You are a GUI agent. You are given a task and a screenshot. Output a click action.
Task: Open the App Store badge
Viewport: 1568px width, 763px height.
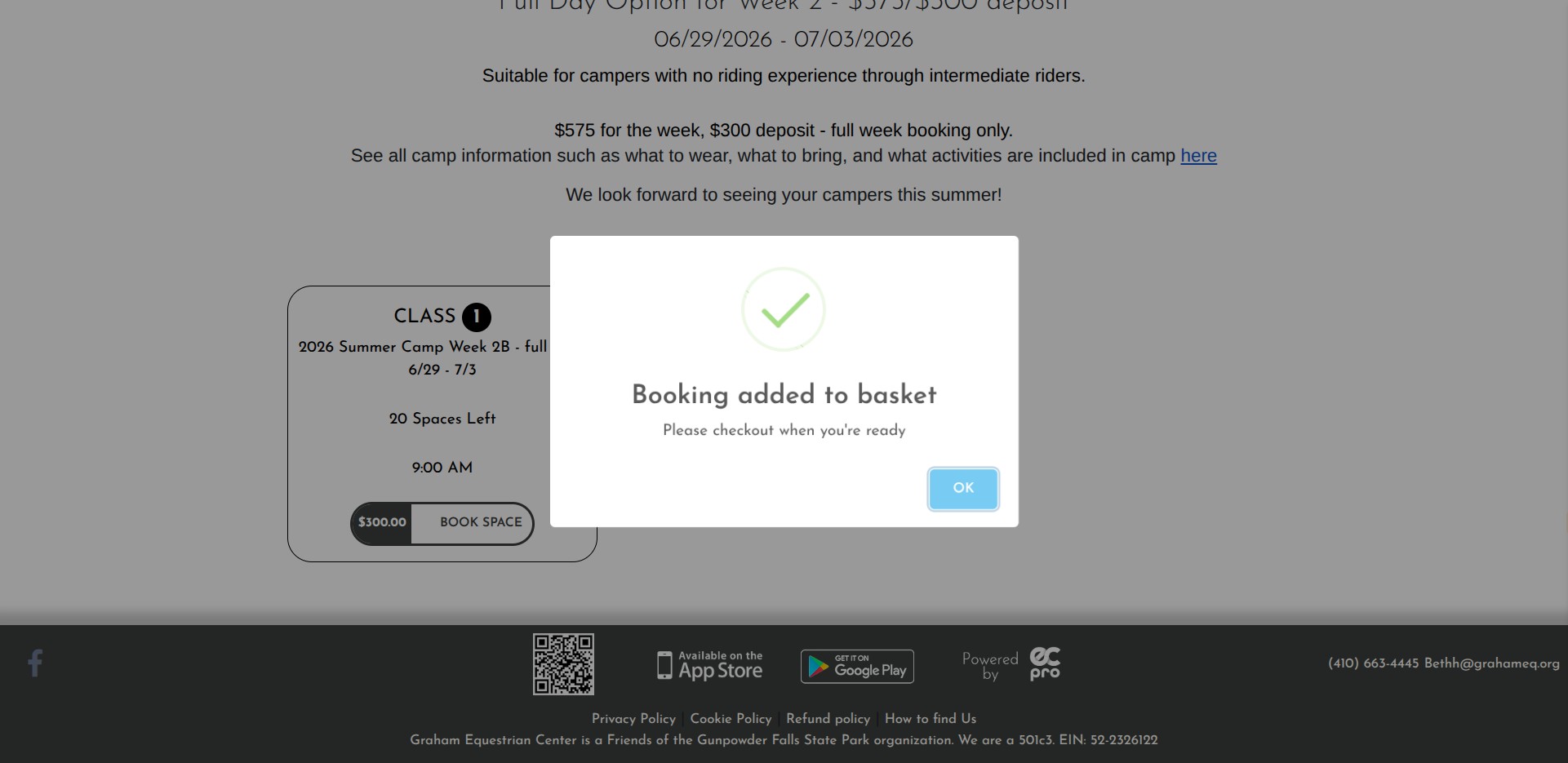tap(710, 666)
